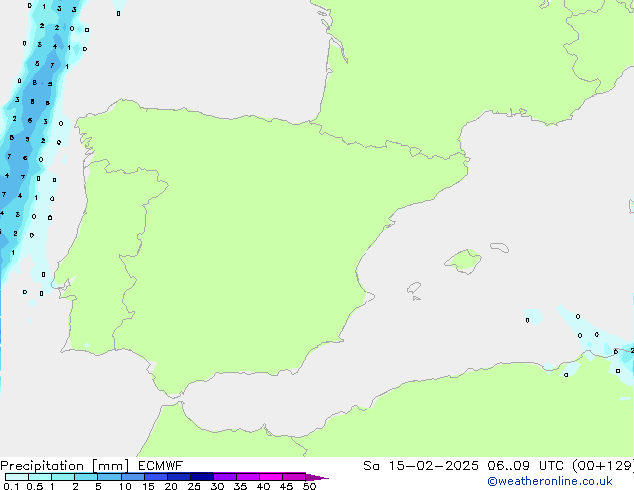Click Mallorca island on the map
The width and height of the screenshot is (634, 490).
pos(464,261)
